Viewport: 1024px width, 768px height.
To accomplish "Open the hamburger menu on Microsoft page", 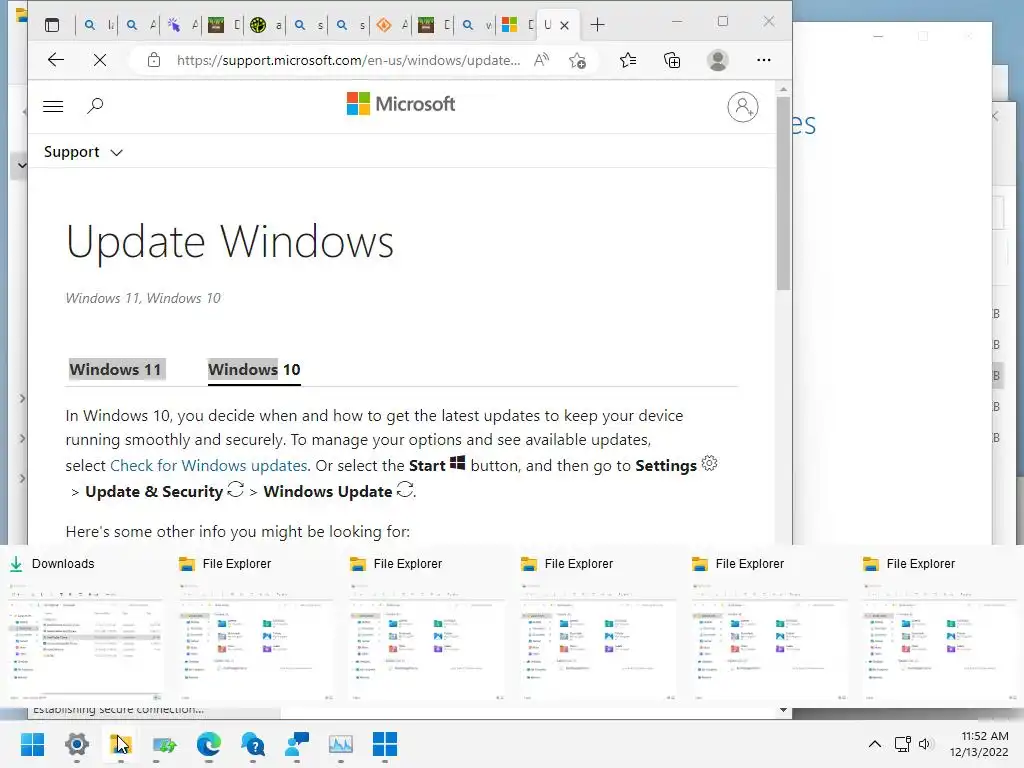I will pyautogui.click(x=53, y=106).
